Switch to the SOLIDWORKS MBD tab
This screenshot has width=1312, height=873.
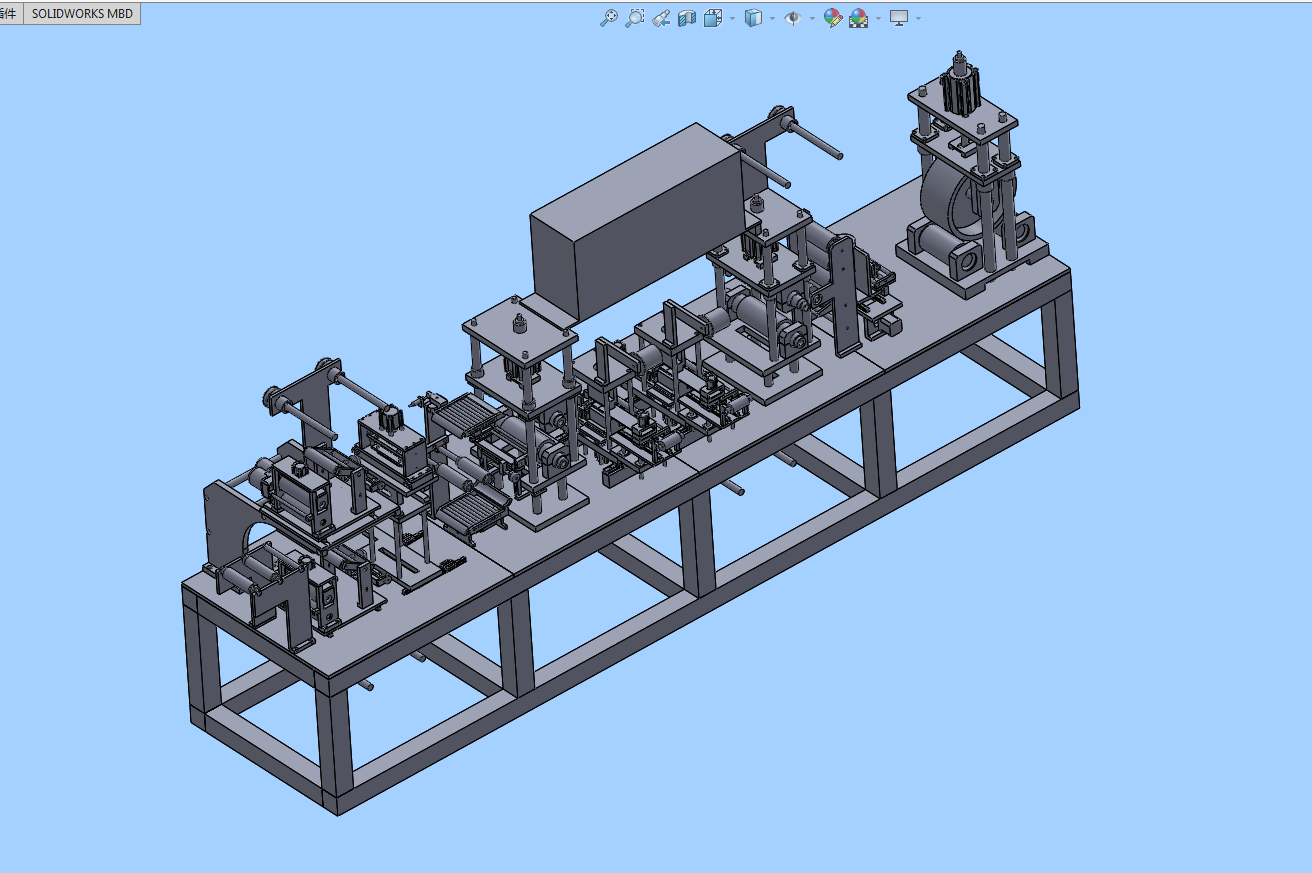[82, 14]
